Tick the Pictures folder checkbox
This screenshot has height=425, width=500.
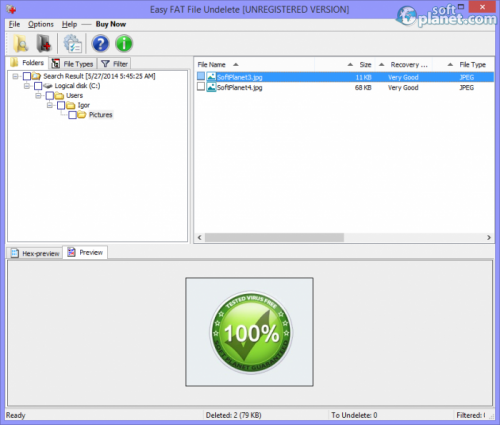point(72,115)
